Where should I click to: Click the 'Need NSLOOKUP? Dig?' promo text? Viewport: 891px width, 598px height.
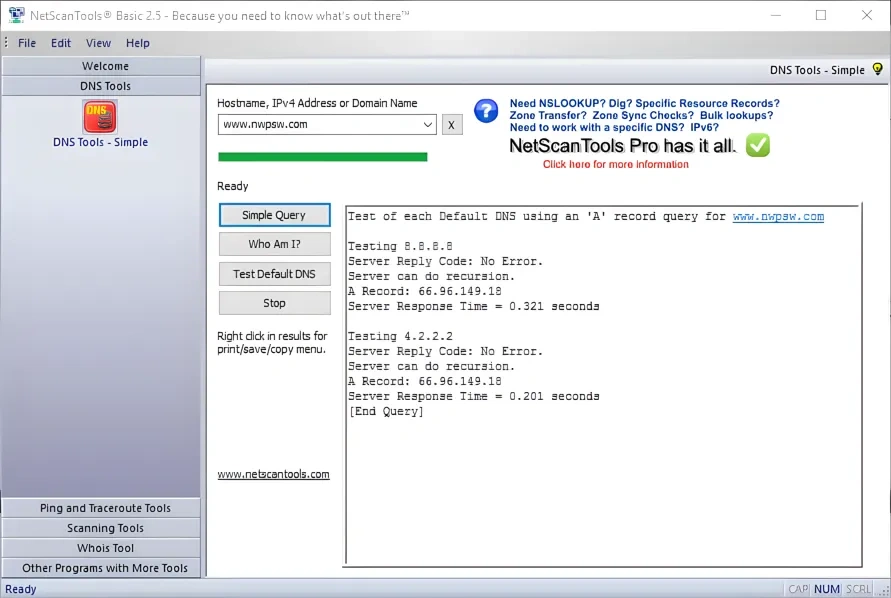[x=644, y=103]
